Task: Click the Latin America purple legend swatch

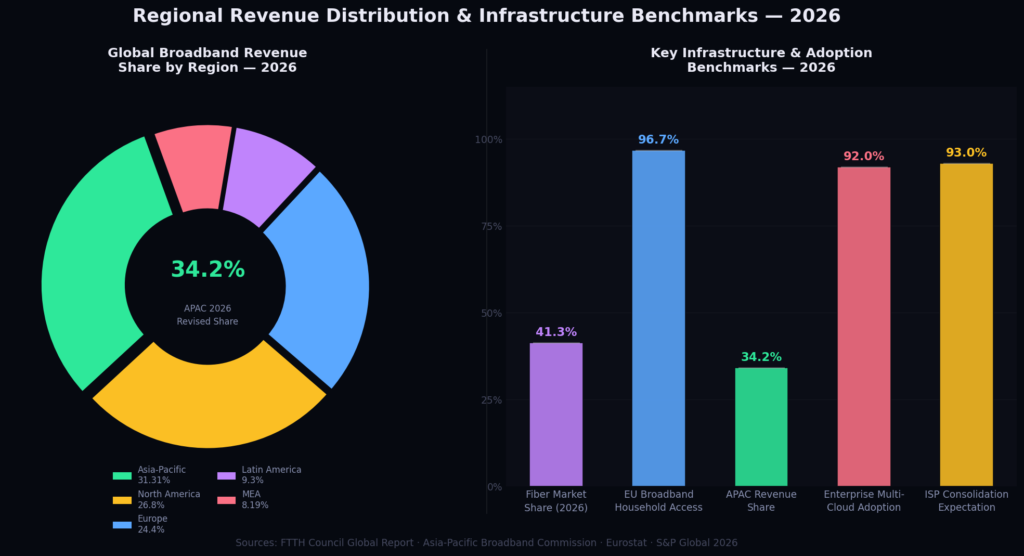Action: coord(227,476)
